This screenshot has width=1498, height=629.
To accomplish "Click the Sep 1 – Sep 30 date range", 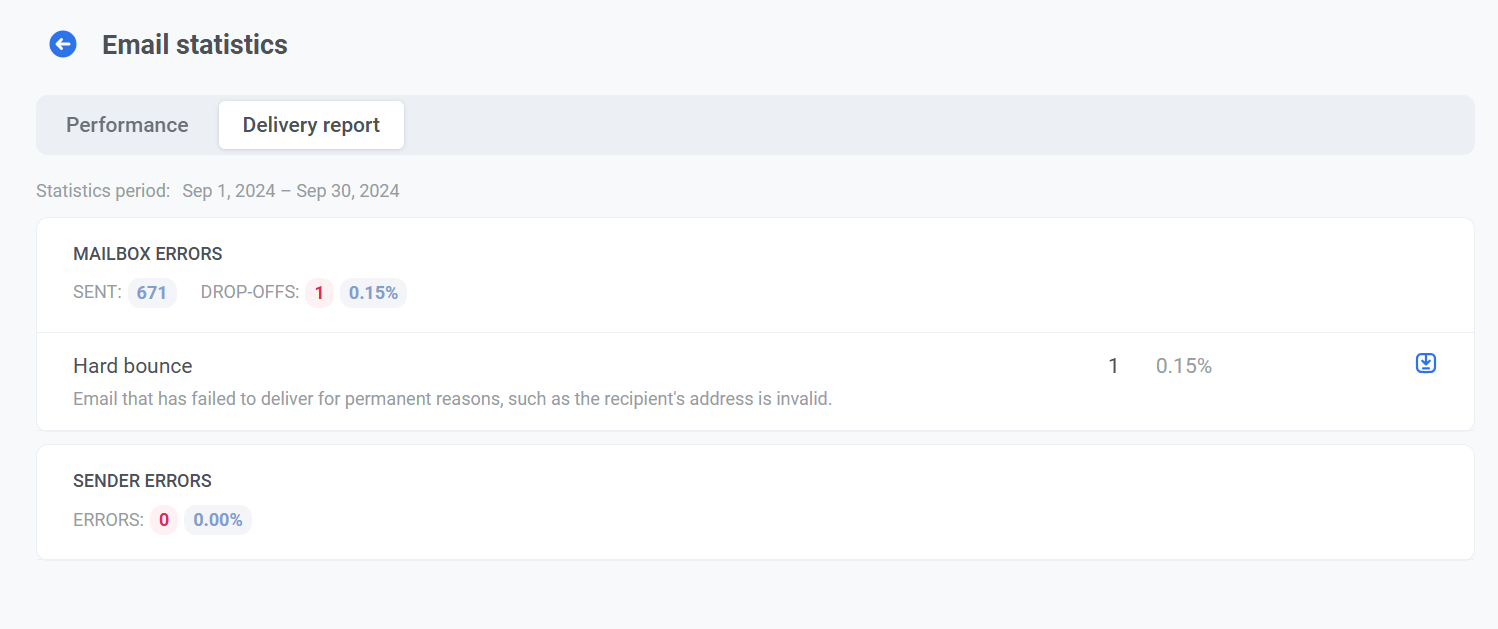I will (290, 191).
